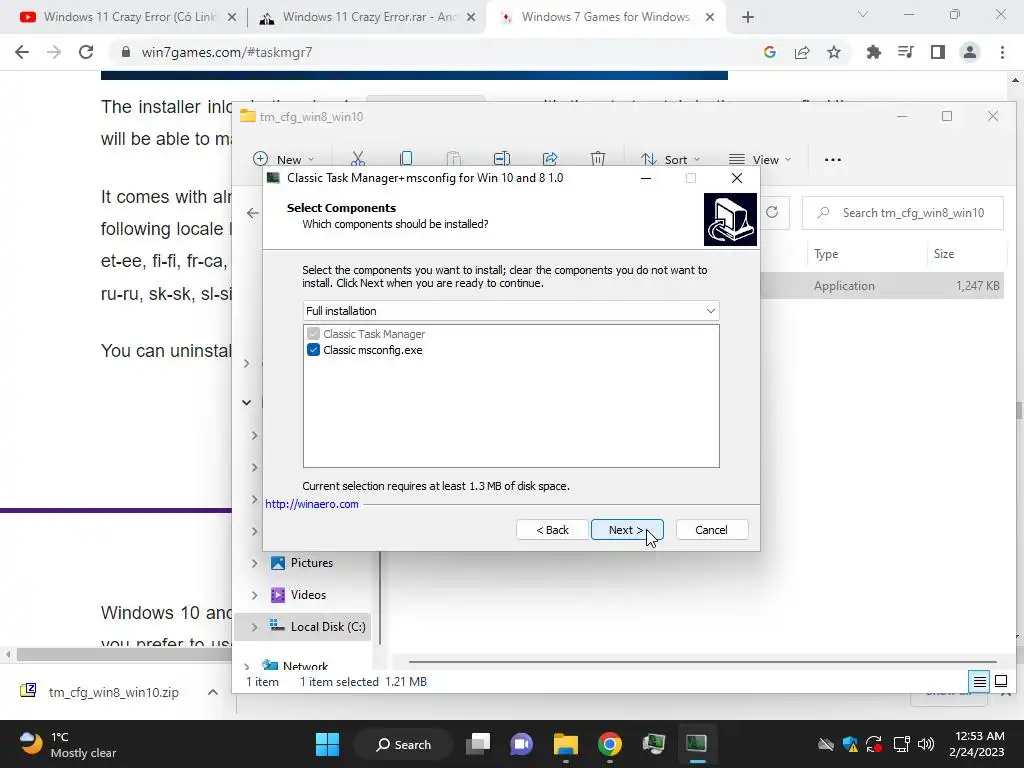Cancel the Classic Task Manager setup
Image resolution: width=1024 pixels, height=768 pixels.
711,530
